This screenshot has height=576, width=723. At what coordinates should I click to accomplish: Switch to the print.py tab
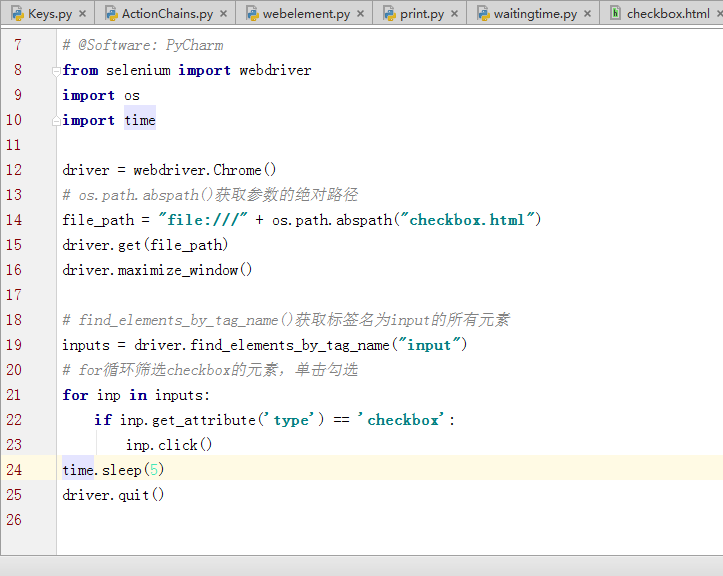pos(420,13)
